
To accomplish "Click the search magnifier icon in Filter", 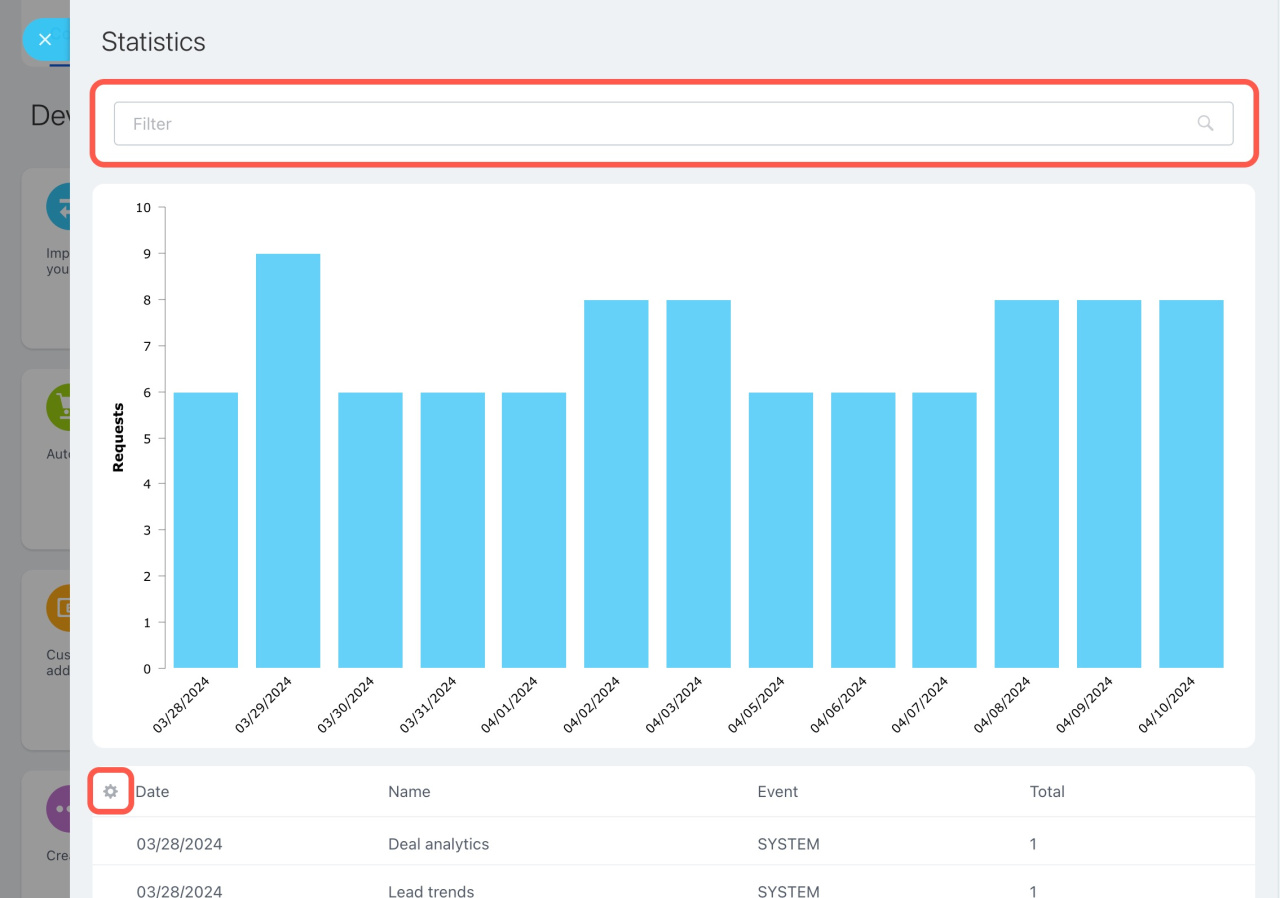I will click(x=1205, y=123).
